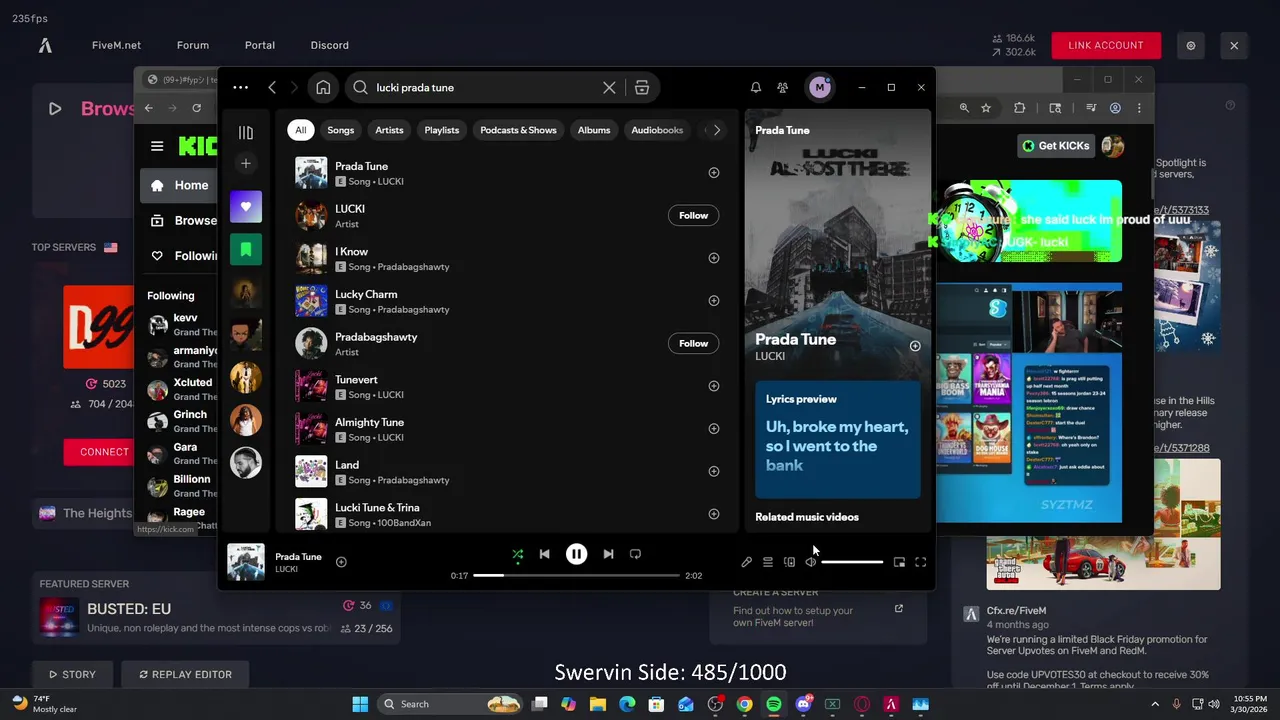Skip to next track in Spotify
Screen dimensions: 1280x720
[x=608, y=554]
